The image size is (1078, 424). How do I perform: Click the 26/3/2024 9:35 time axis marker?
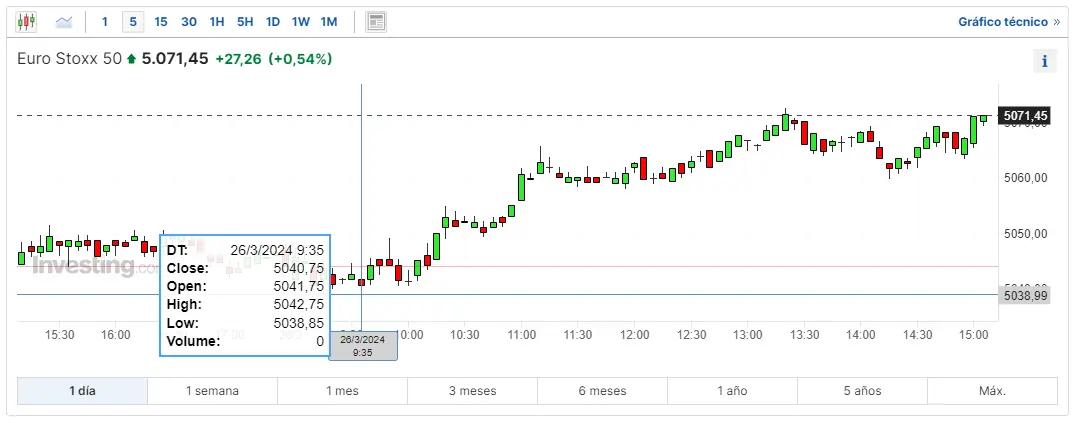click(363, 345)
